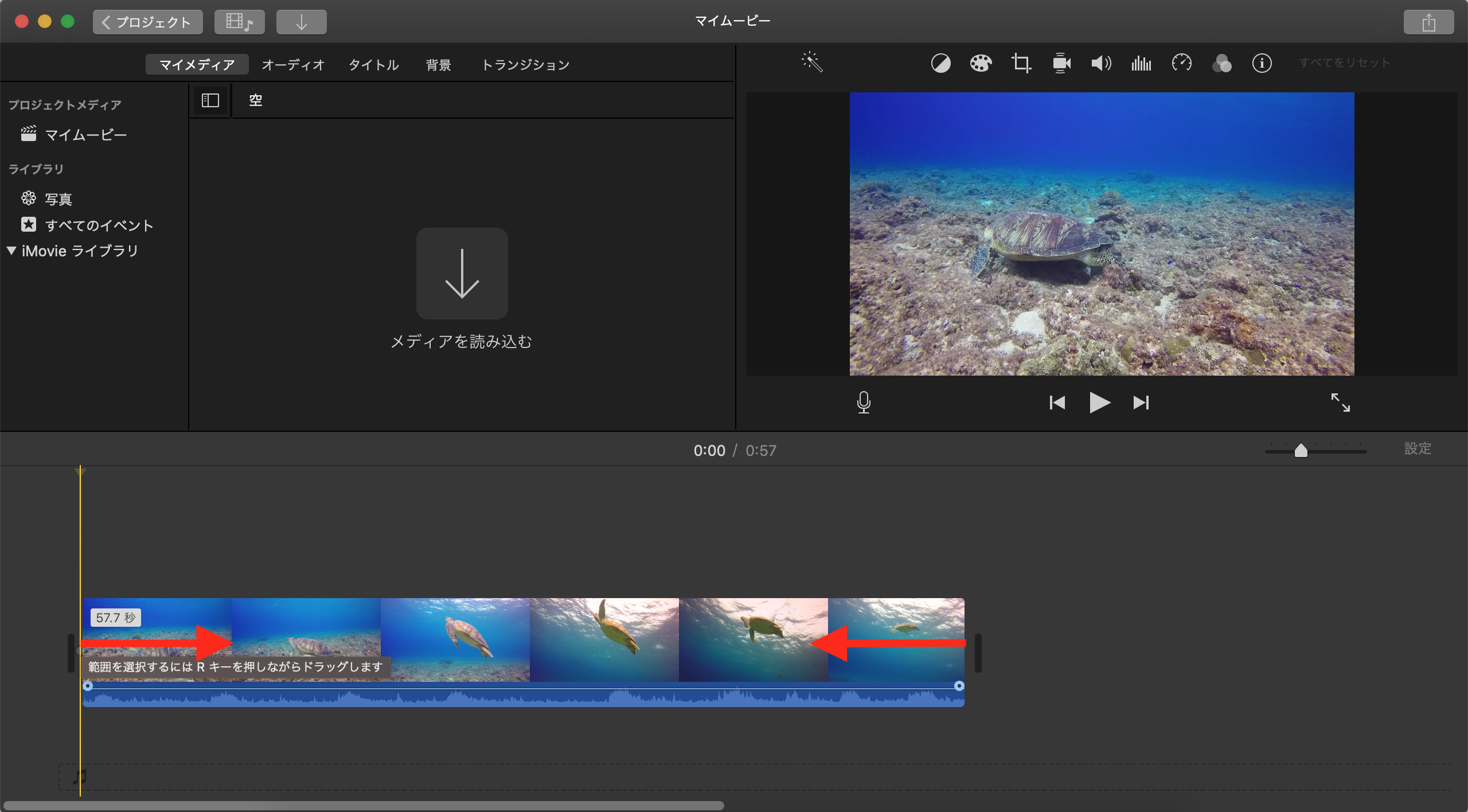1468x812 pixels.
Task: Enter fullscreen playback with arrows icon
Action: point(1341,403)
